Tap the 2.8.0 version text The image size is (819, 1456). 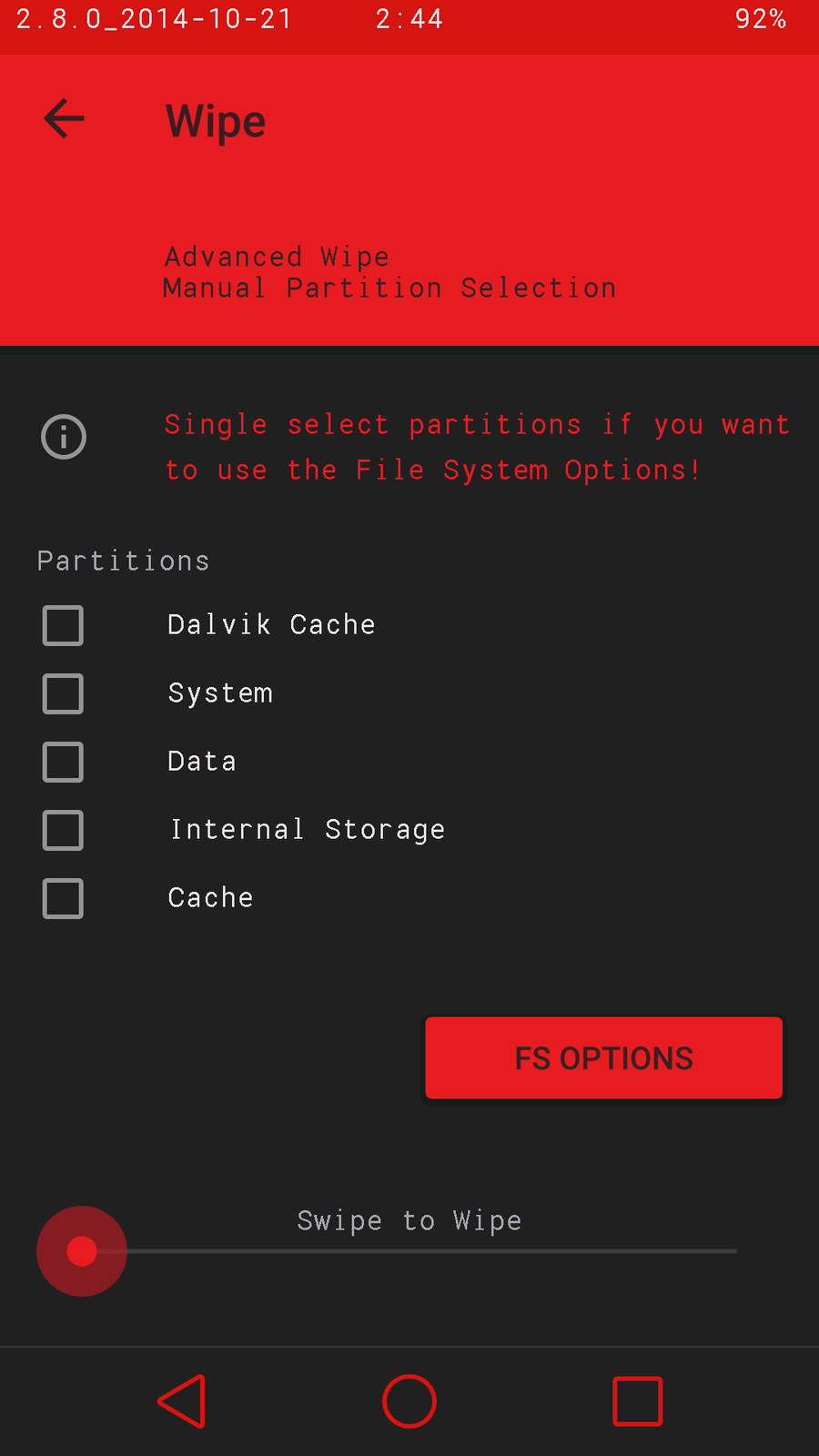point(154,19)
